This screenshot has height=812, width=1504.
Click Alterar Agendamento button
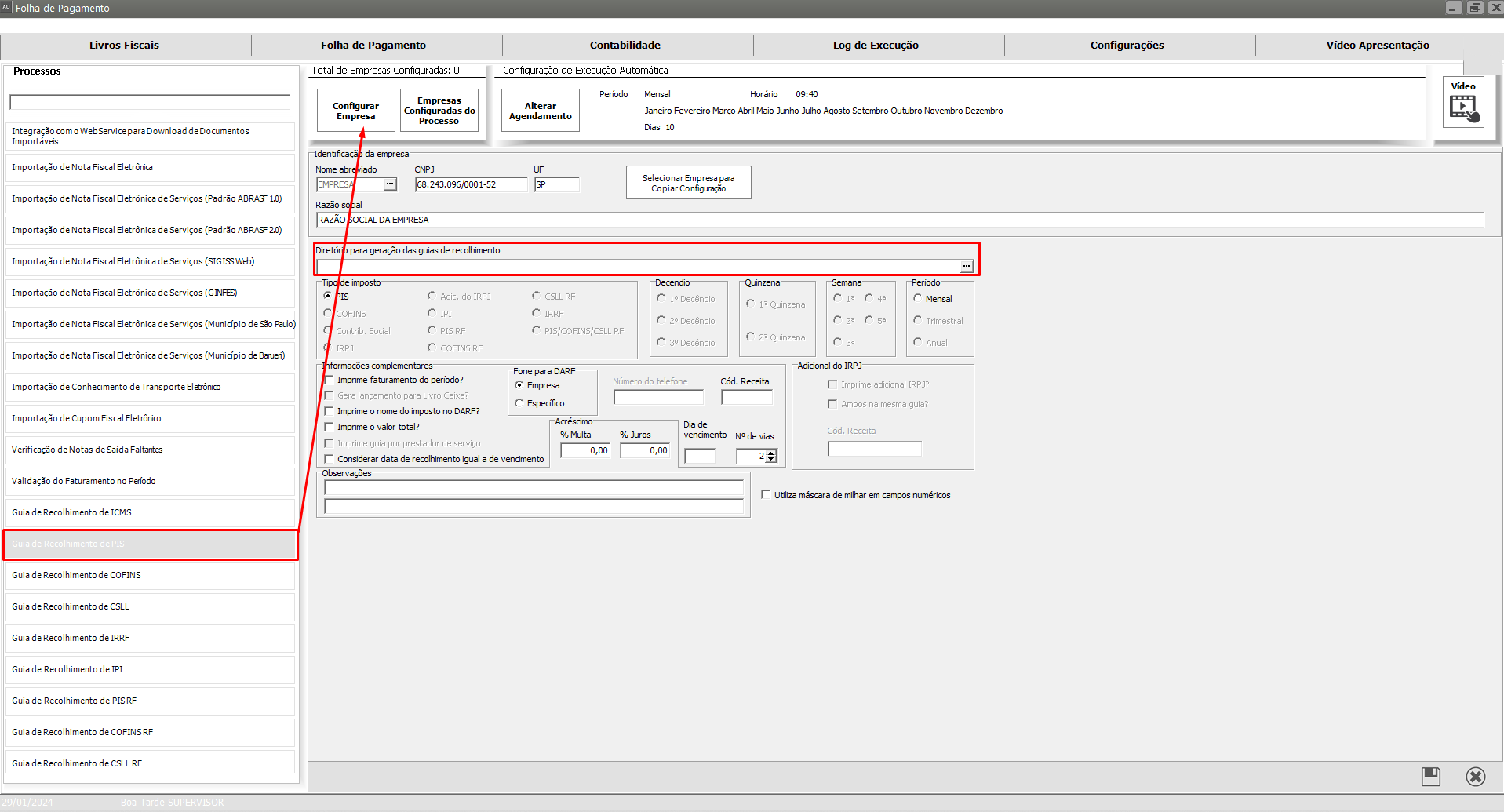pos(541,111)
